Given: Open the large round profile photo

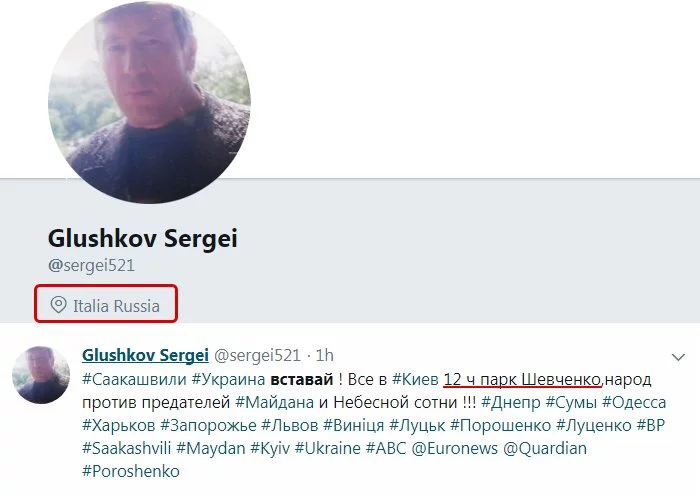Looking at the screenshot, I should (x=149, y=102).
